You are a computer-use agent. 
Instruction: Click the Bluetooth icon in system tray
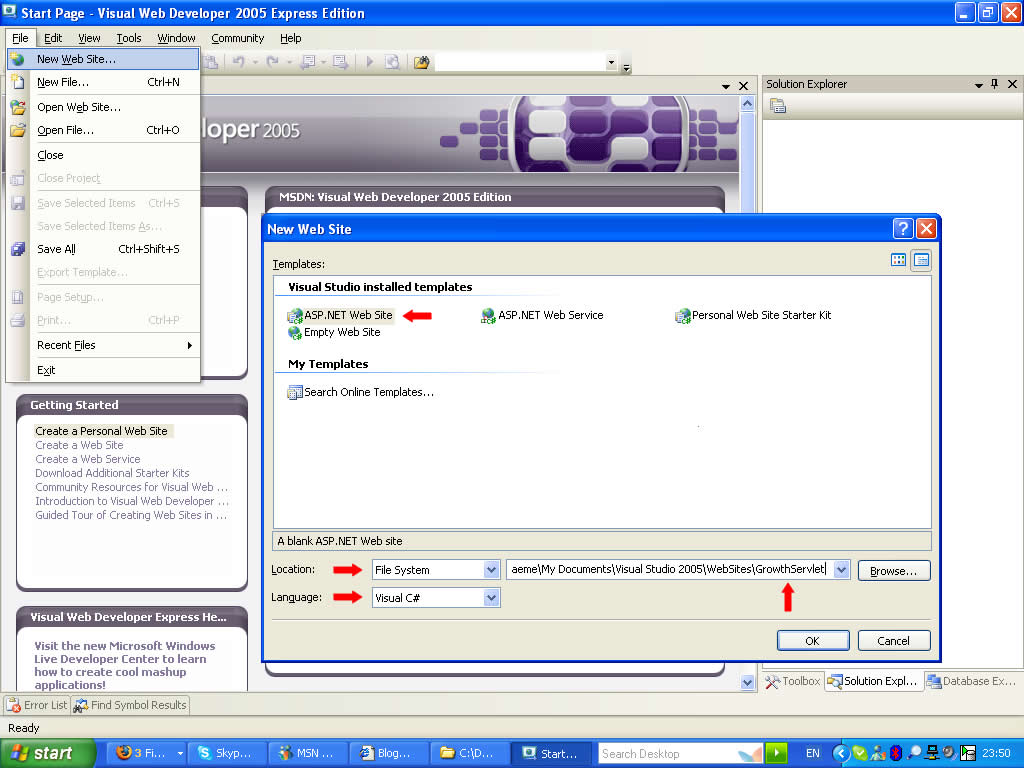click(896, 753)
